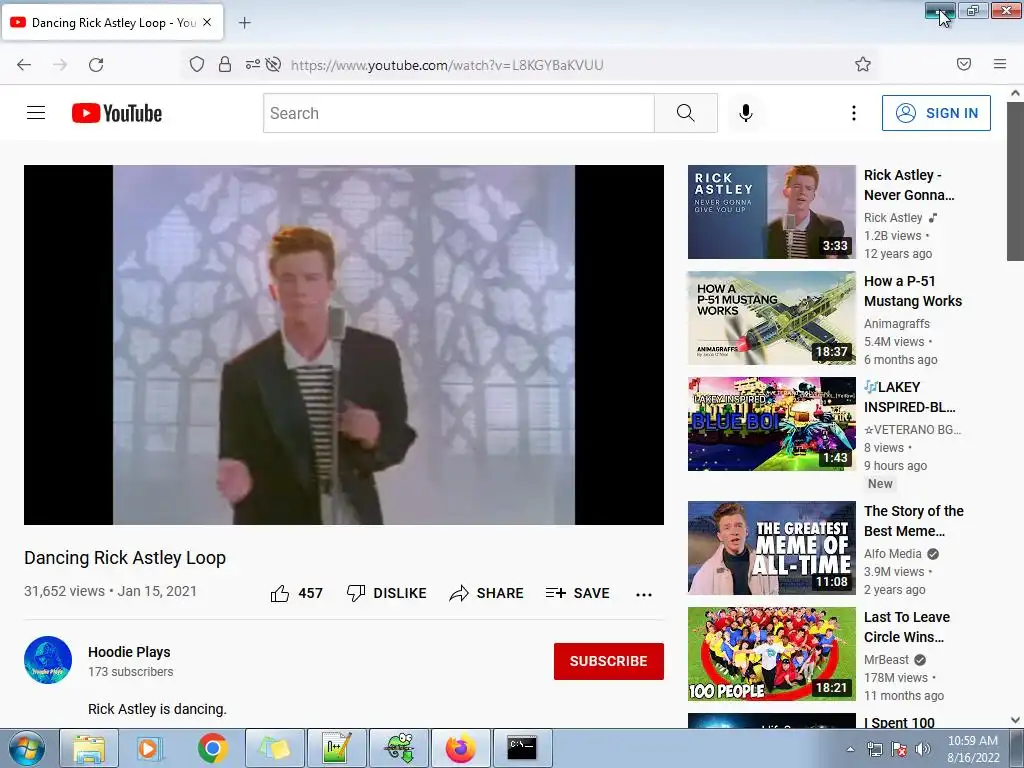
Task: Click the Alfo Media channel name
Action: pyautogui.click(x=893, y=553)
